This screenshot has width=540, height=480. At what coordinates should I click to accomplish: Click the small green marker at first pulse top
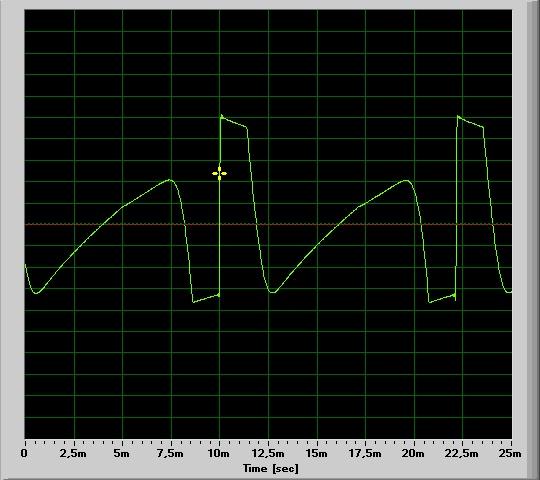click(221, 116)
